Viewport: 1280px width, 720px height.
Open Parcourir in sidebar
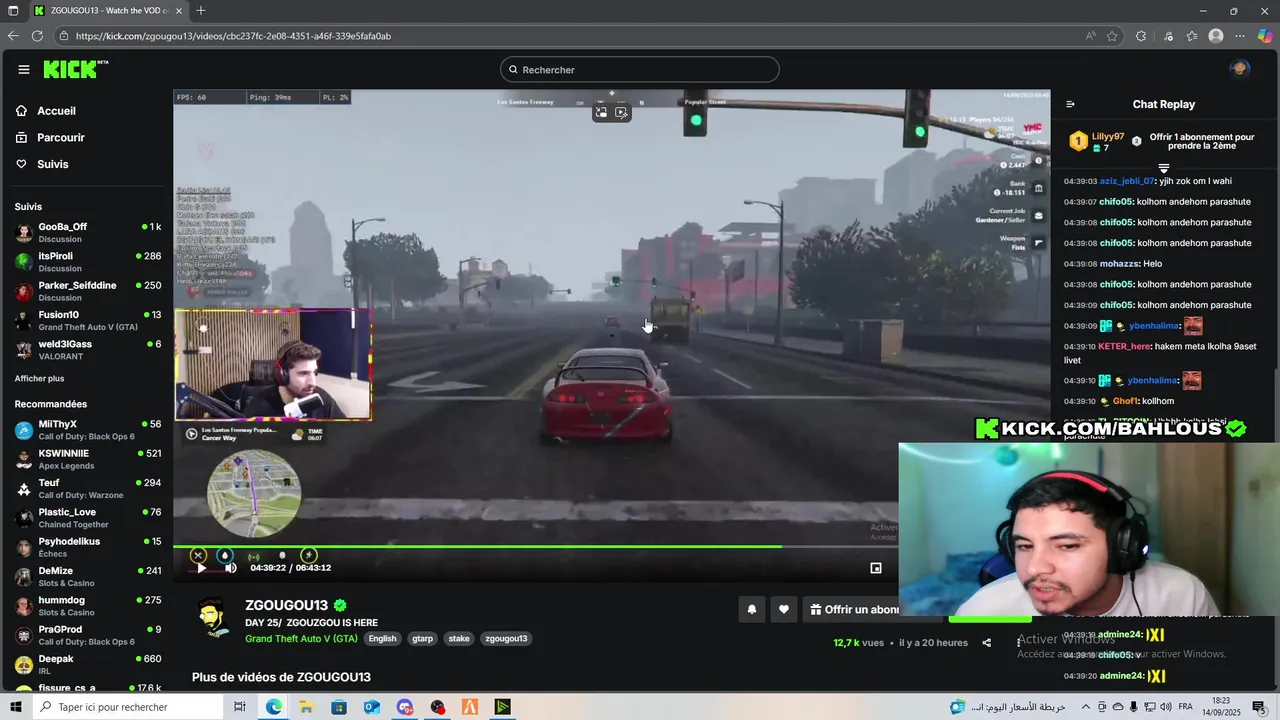(x=61, y=138)
